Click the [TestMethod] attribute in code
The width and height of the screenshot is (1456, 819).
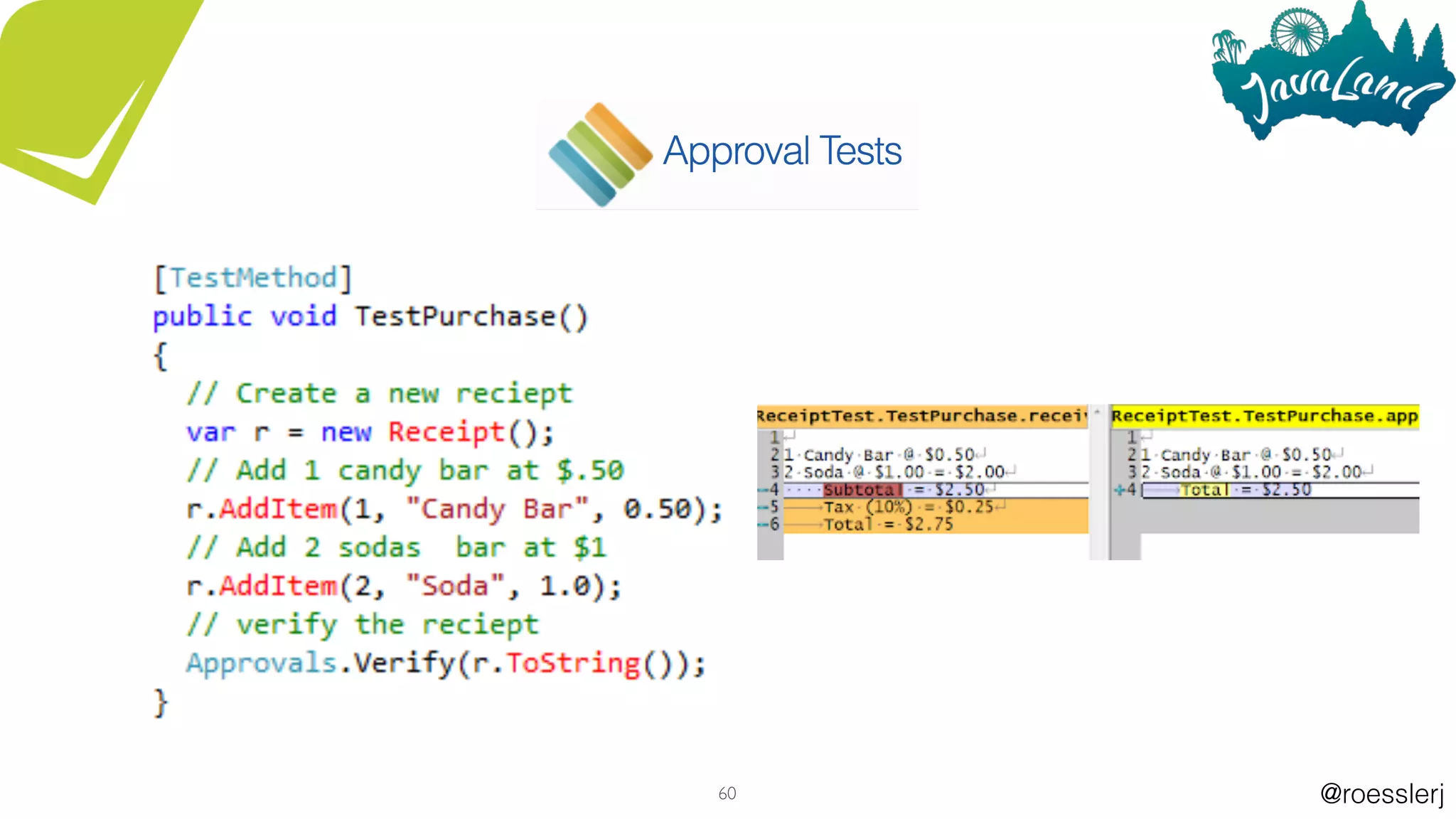click(253, 278)
